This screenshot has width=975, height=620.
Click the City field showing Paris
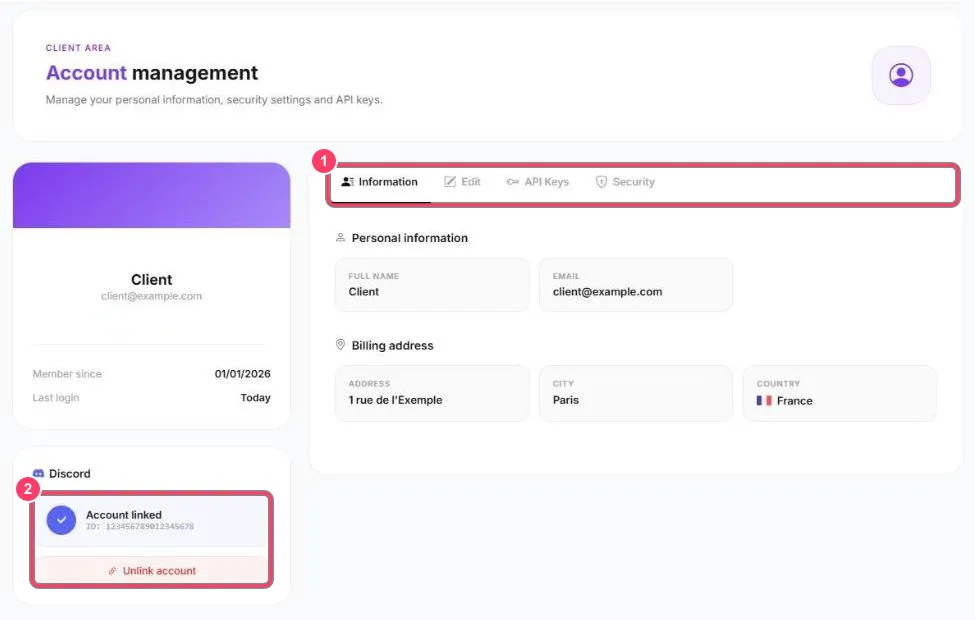click(x=635, y=393)
